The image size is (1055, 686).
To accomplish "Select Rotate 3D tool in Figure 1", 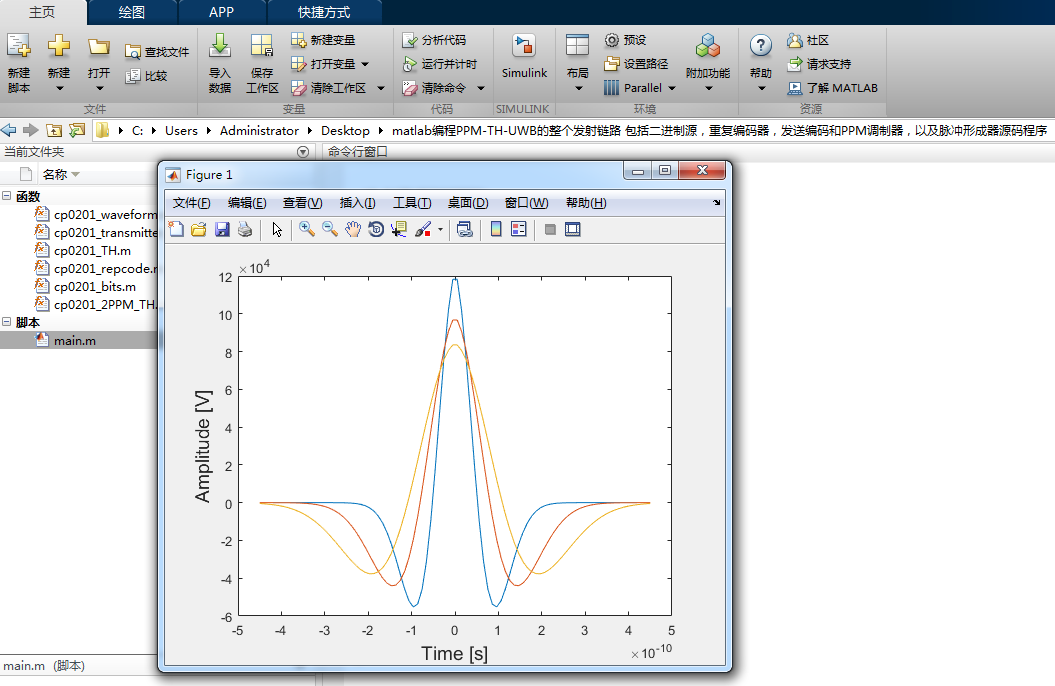I will 376,229.
